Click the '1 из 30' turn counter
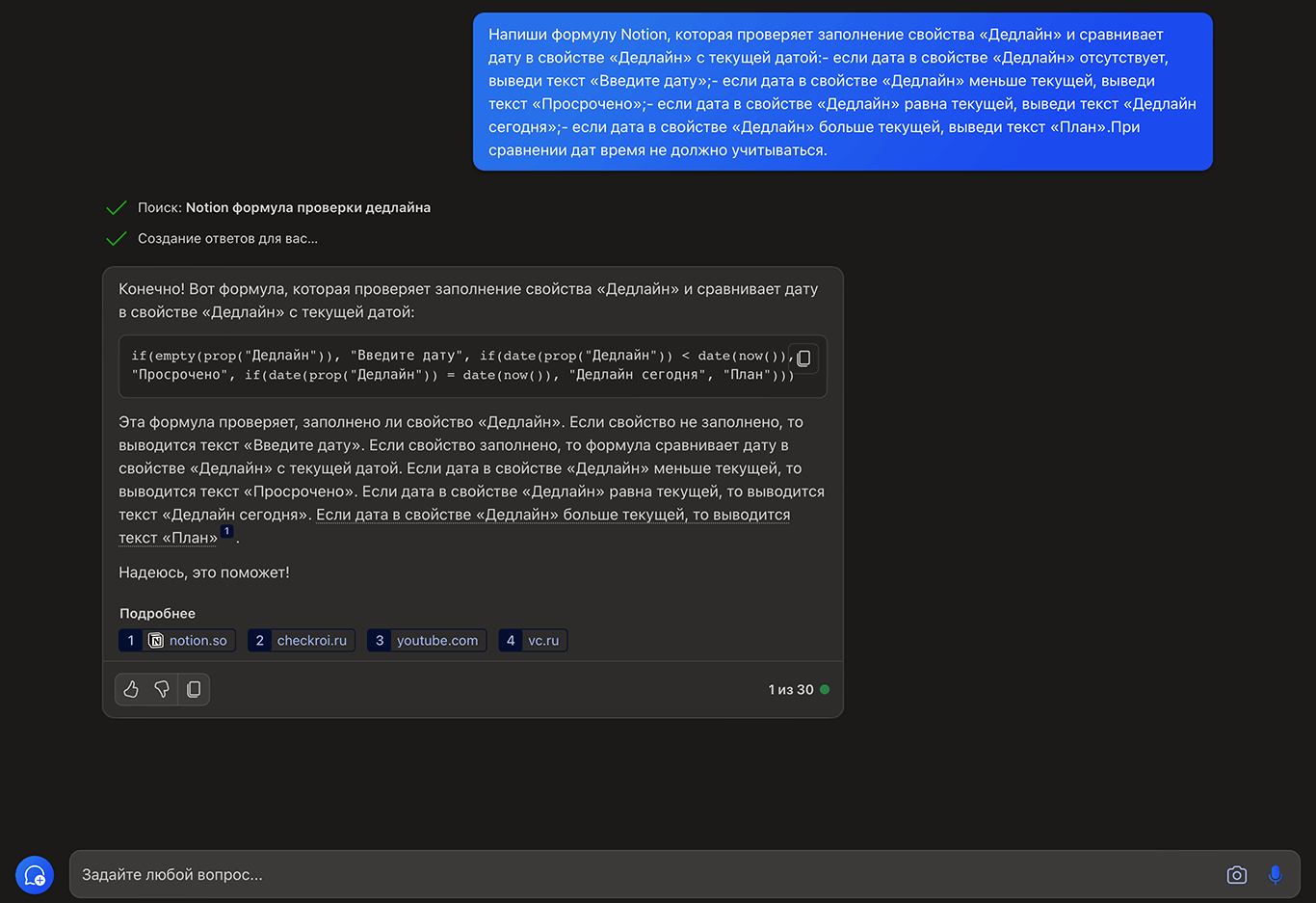The image size is (1316, 903). pos(791,690)
